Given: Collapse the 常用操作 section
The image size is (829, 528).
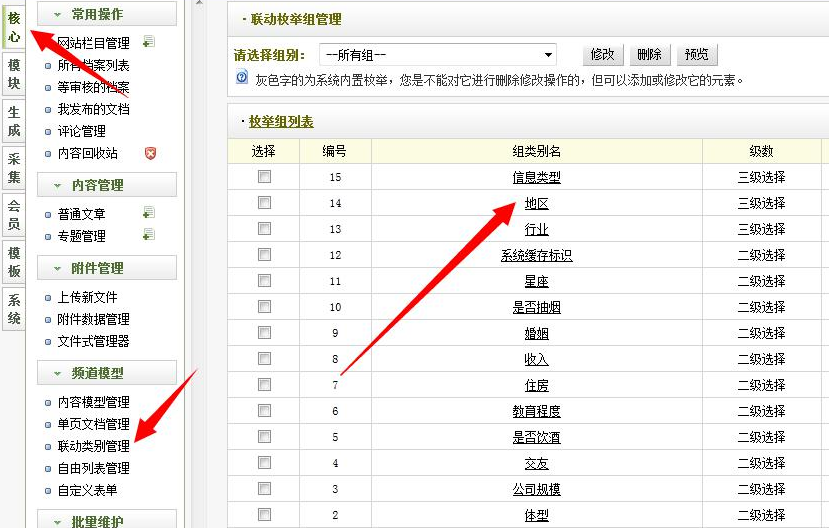Looking at the screenshot, I should [x=106, y=14].
